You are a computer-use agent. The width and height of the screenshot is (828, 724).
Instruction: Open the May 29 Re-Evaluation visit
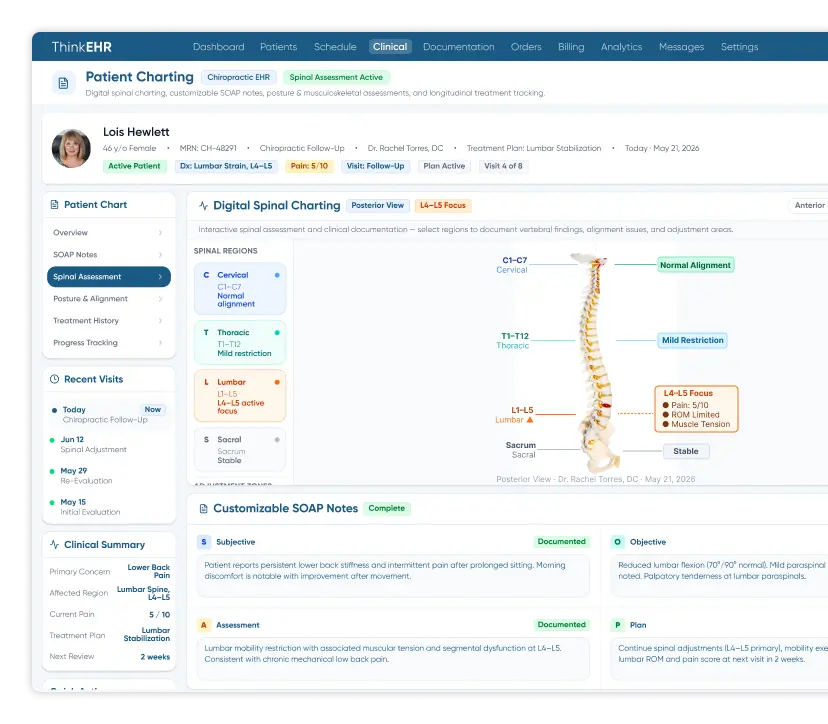click(108, 476)
